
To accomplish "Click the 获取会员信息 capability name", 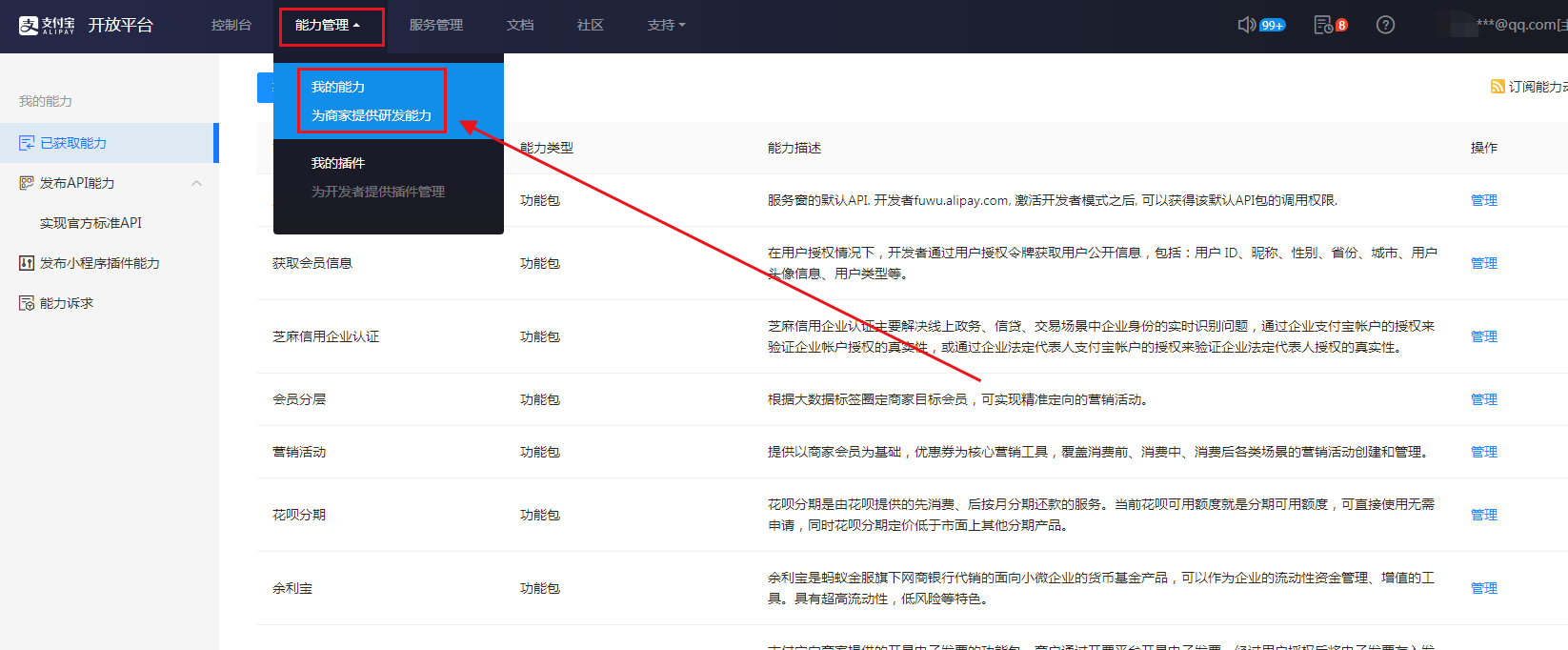I will point(312,263).
